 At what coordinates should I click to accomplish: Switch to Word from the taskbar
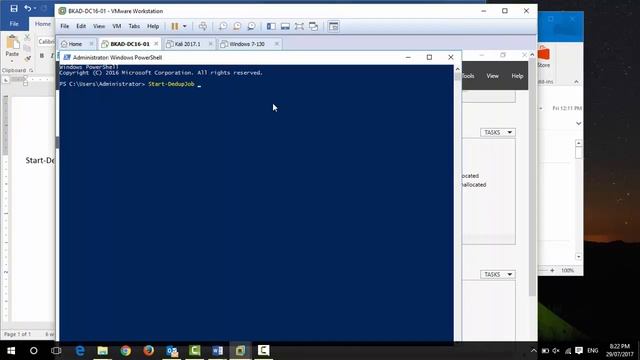pyautogui.click(x=218, y=351)
